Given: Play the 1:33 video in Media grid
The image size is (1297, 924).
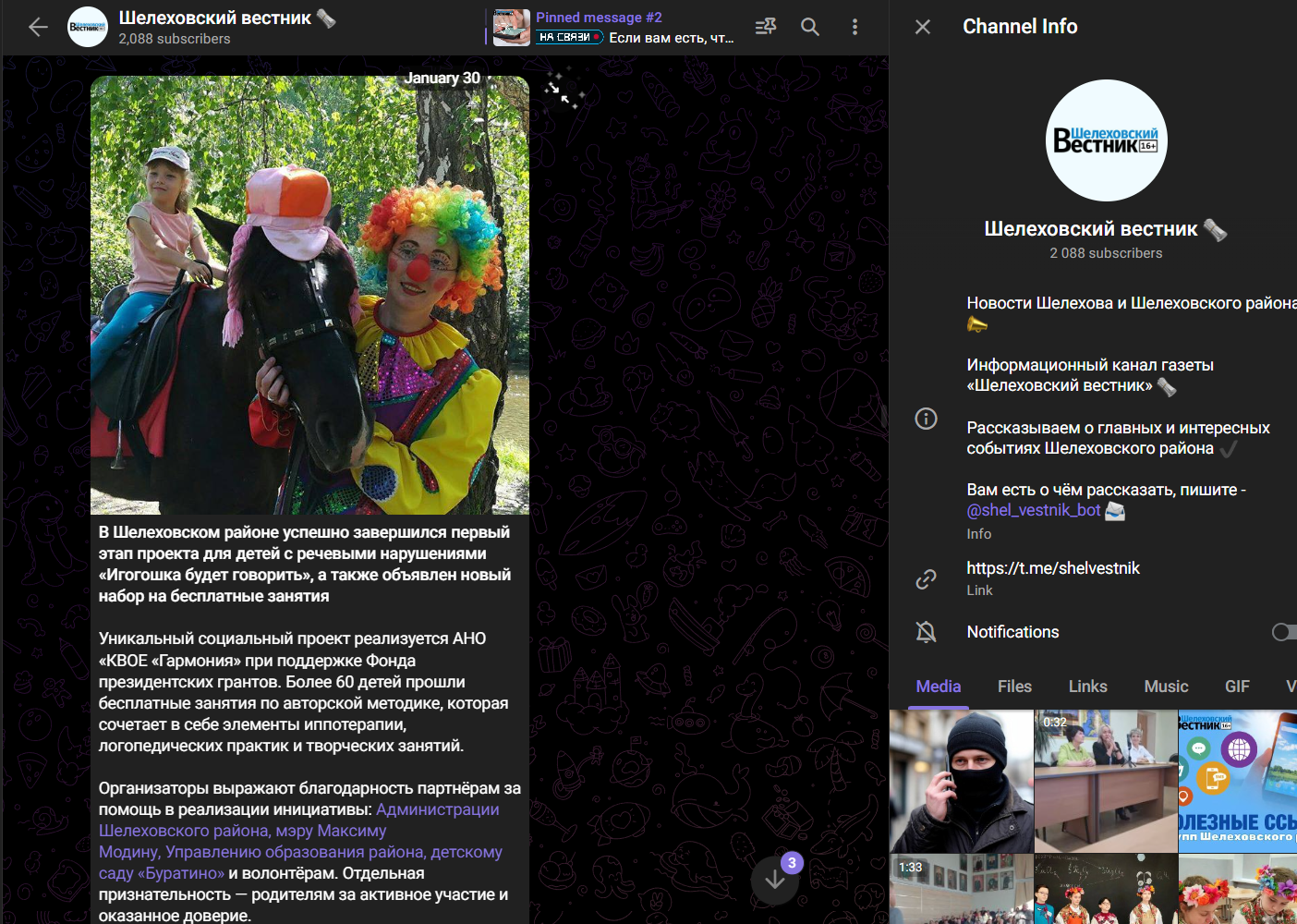Looking at the screenshot, I should pyautogui.click(x=961, y=889).
